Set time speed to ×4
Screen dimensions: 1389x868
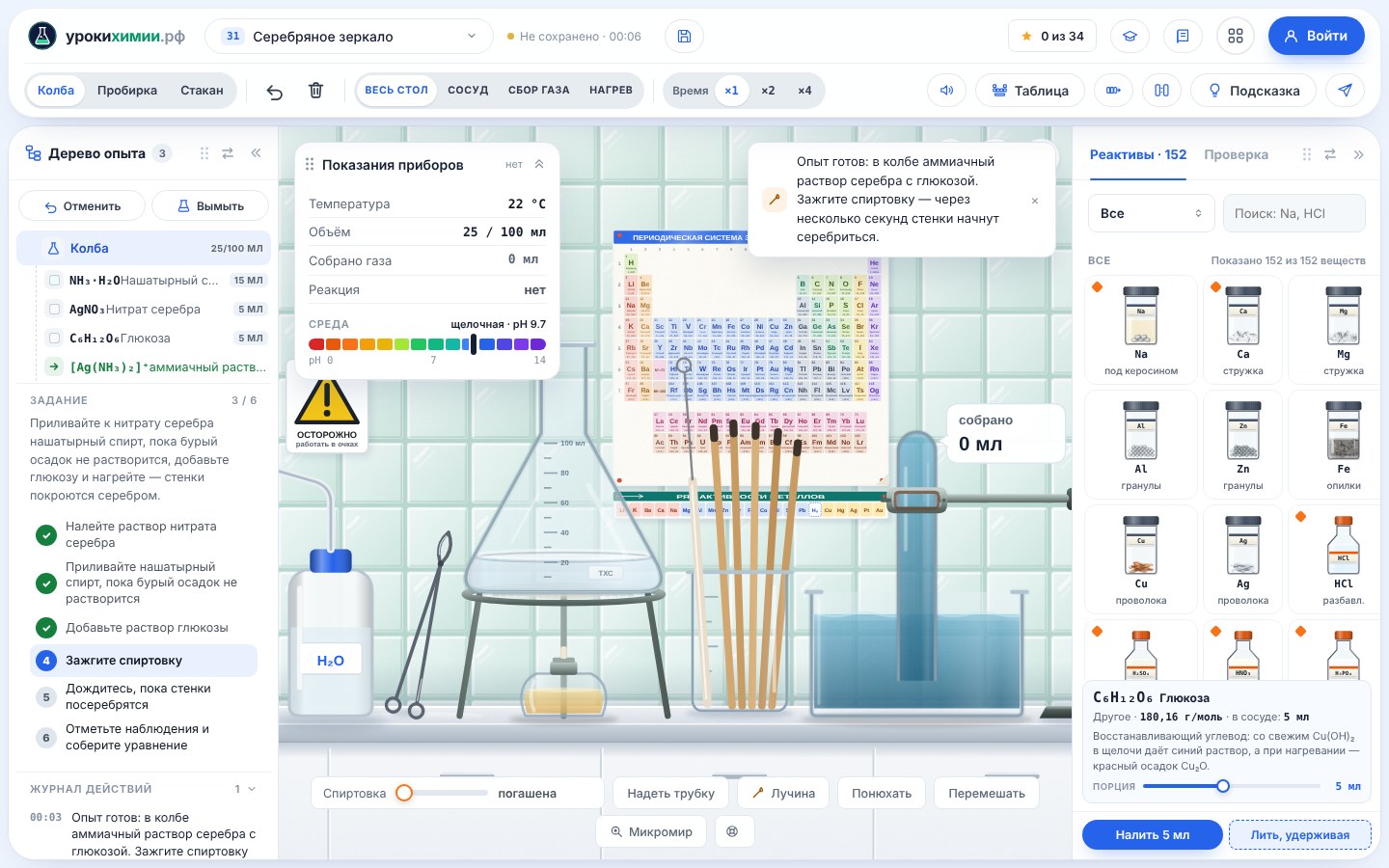pyautogui.click(x=804, y=91)
